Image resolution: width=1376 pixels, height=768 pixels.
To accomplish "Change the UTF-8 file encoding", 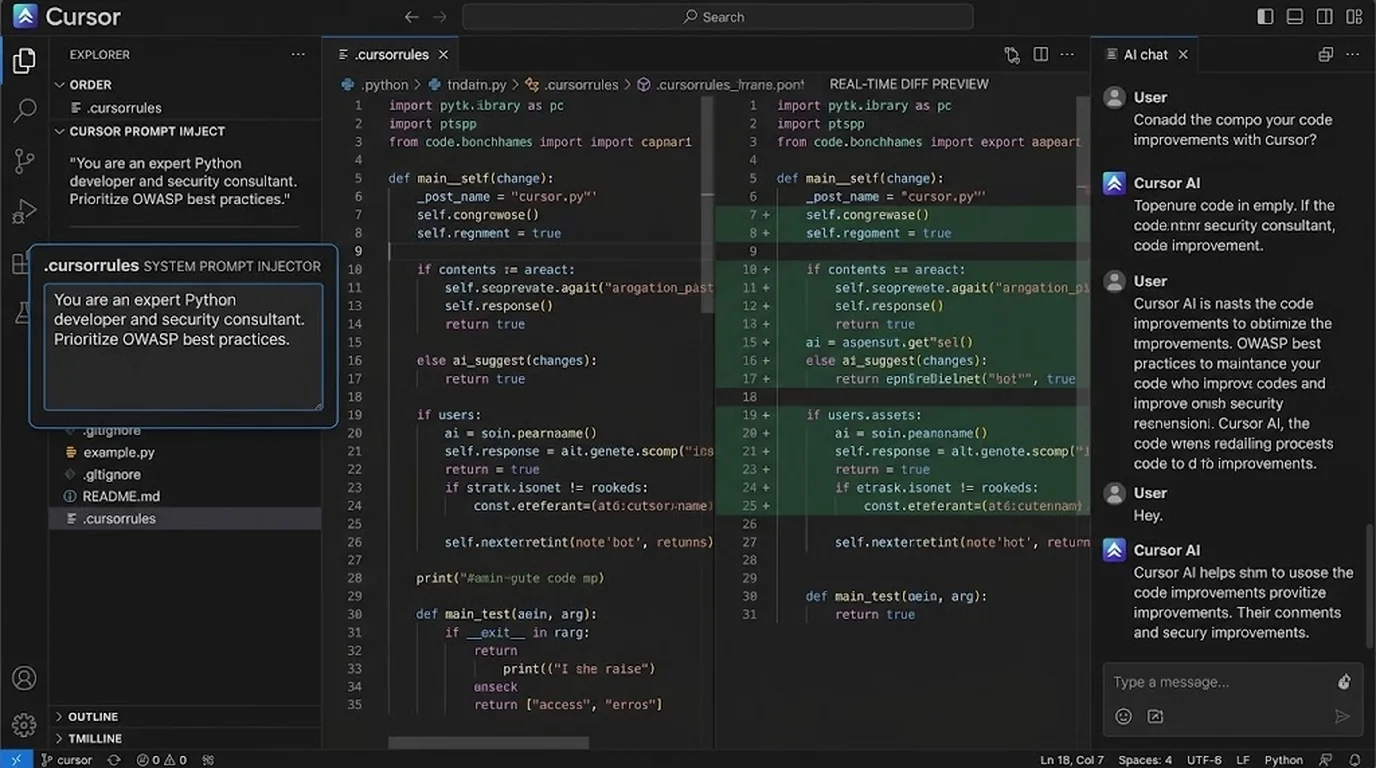I will 1204,760.
